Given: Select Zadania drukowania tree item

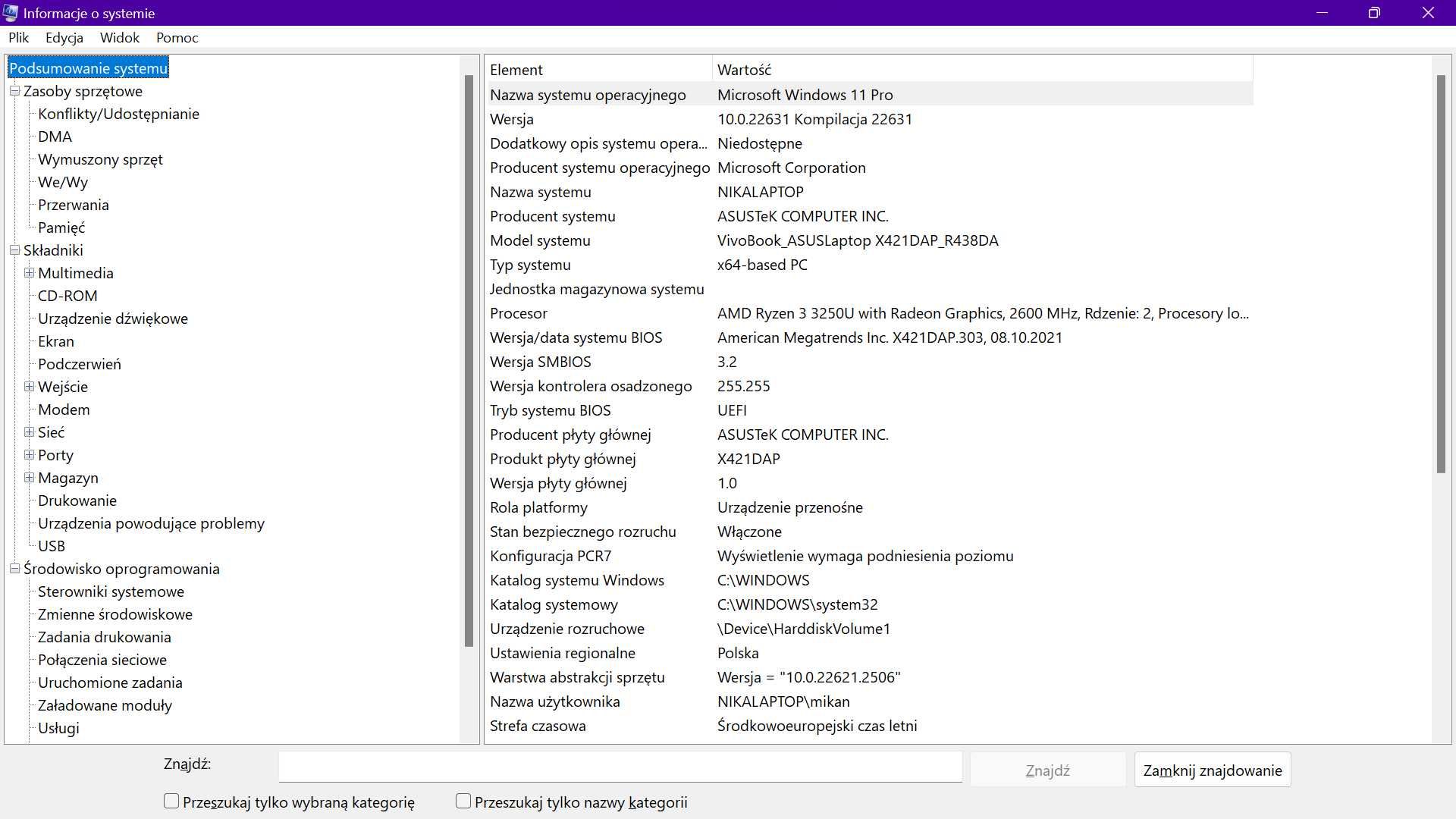Looking at the screenshot, I should pos(105,637).
